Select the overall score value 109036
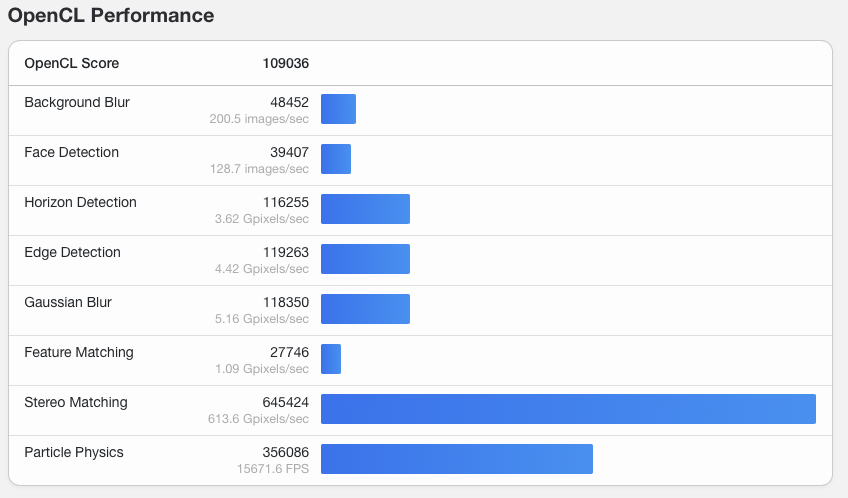Screen dimensions: 848x498 (285, 63)
